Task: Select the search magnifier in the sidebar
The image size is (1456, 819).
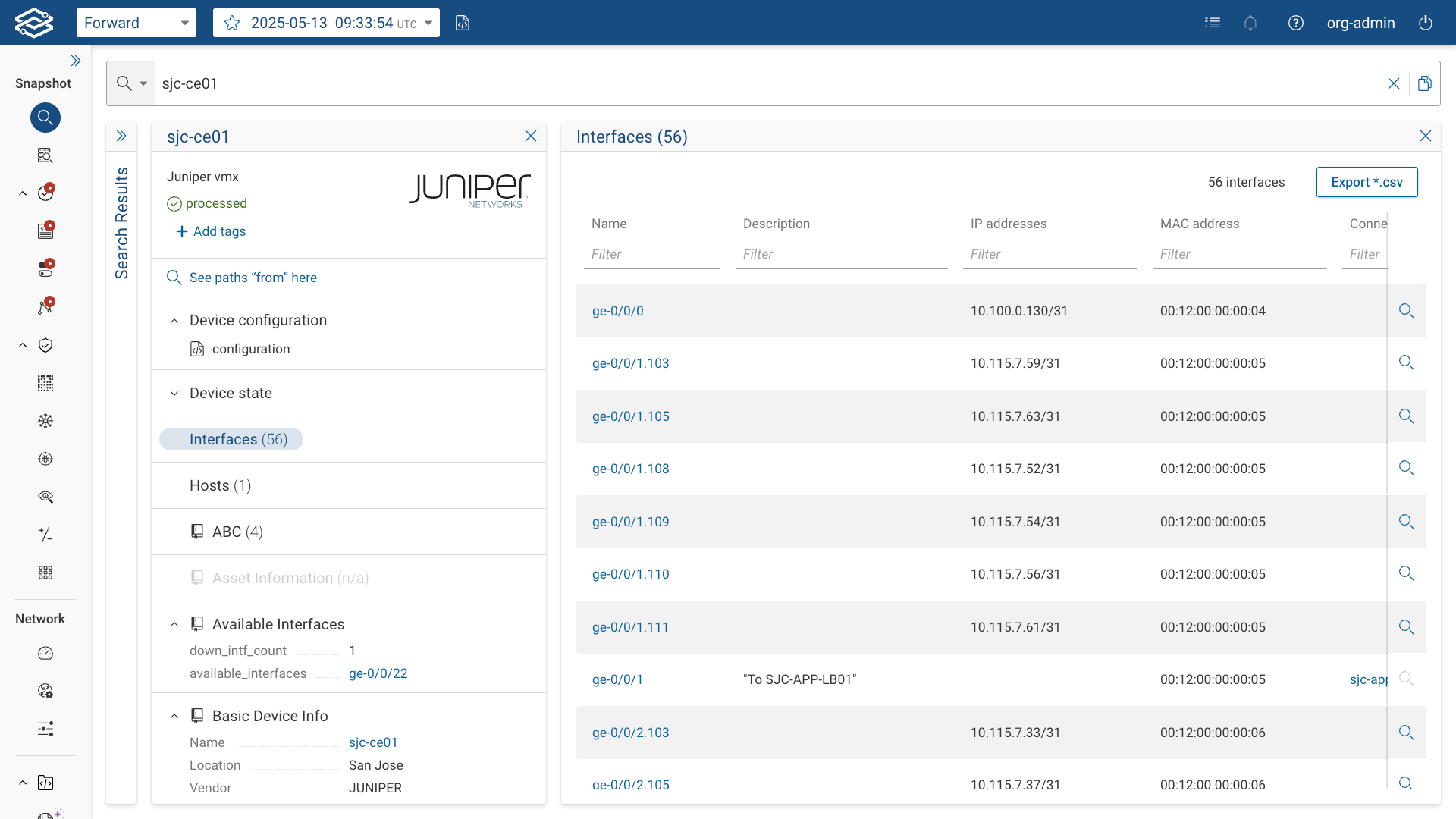Action: coord(45,118)
